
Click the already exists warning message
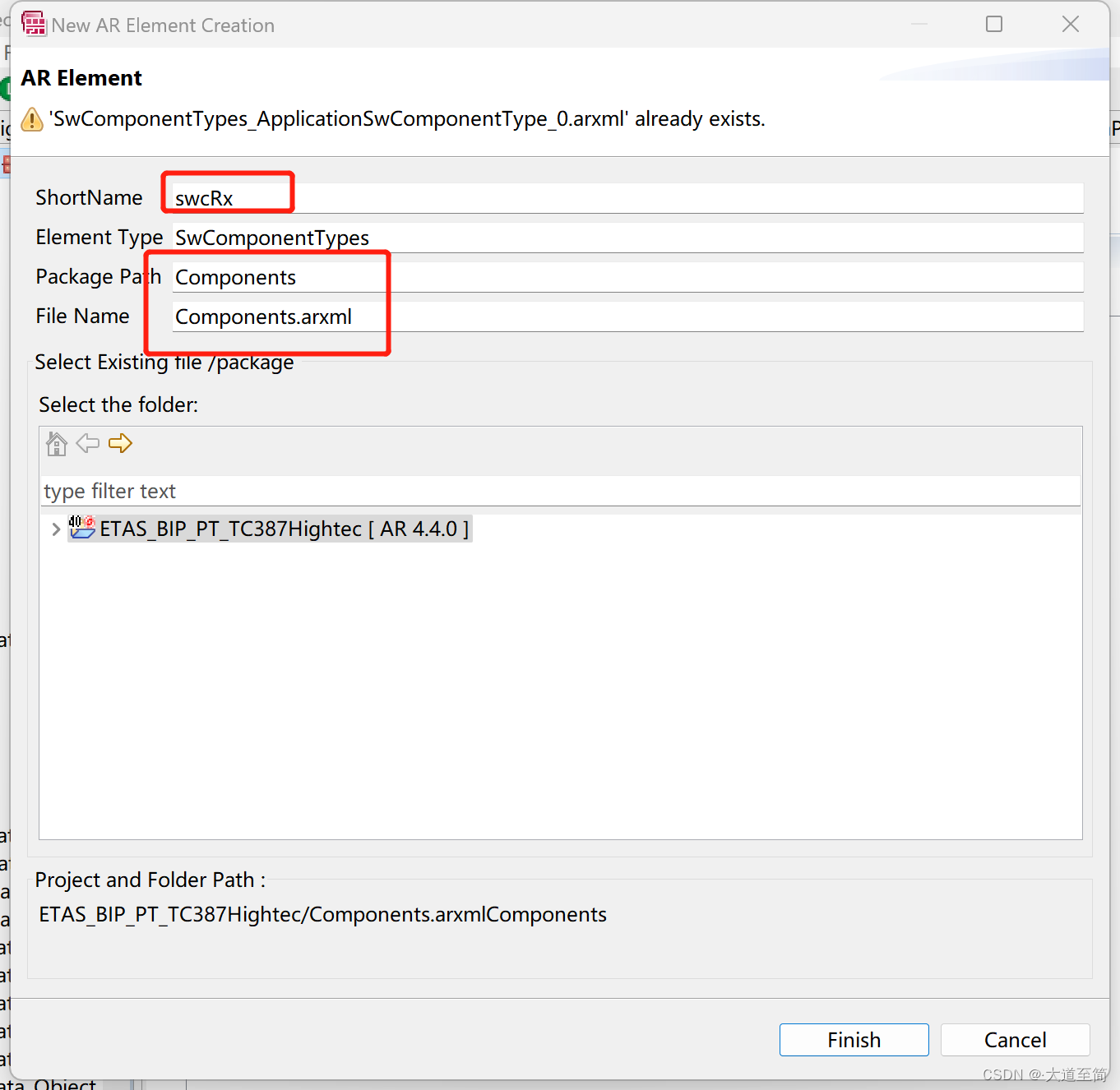click(x=407, y=118)
